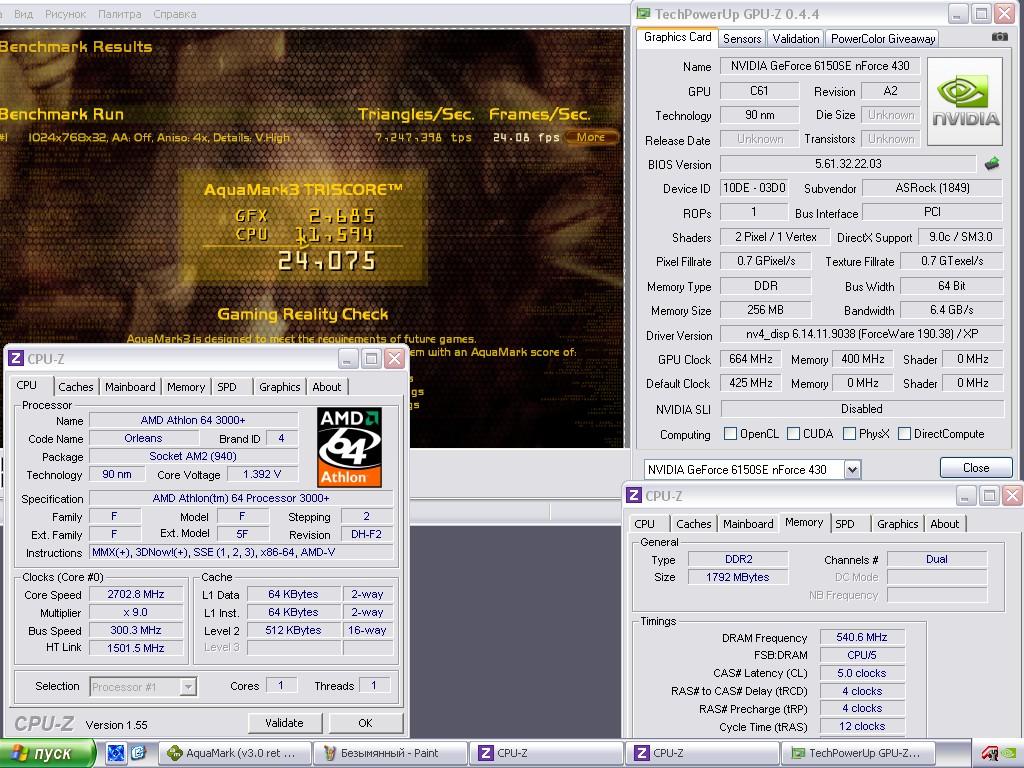Click the GPU Clock 664 MHz value
1024x768 pixels.
(750, 359)
